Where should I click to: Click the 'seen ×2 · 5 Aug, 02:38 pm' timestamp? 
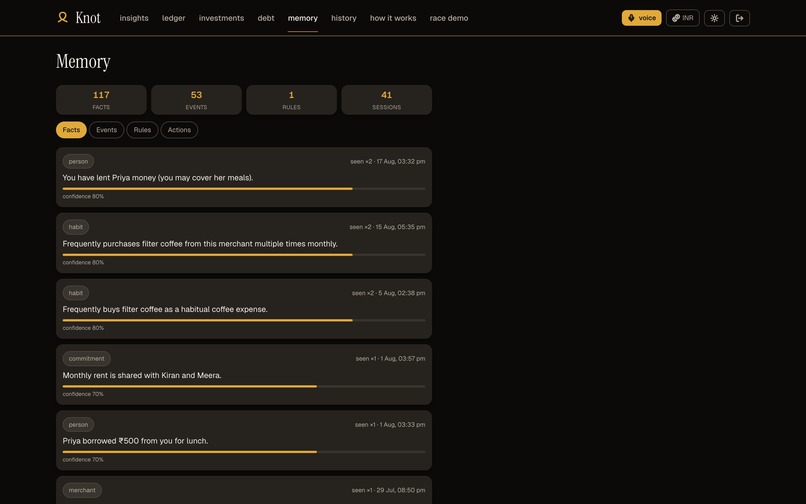click(x=389, y=293)
